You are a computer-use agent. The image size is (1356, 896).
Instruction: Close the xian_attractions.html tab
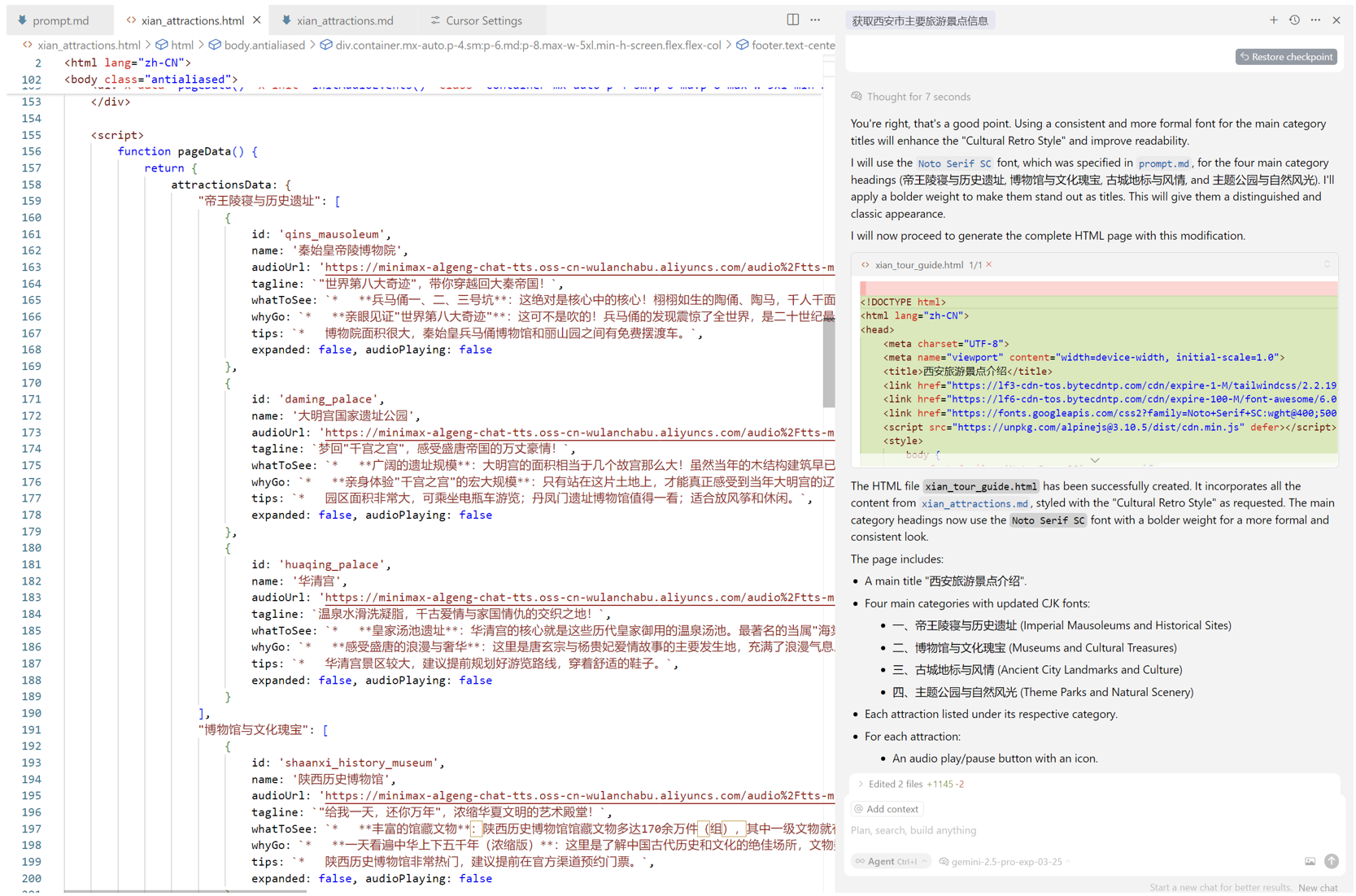(x=257, y=20)
